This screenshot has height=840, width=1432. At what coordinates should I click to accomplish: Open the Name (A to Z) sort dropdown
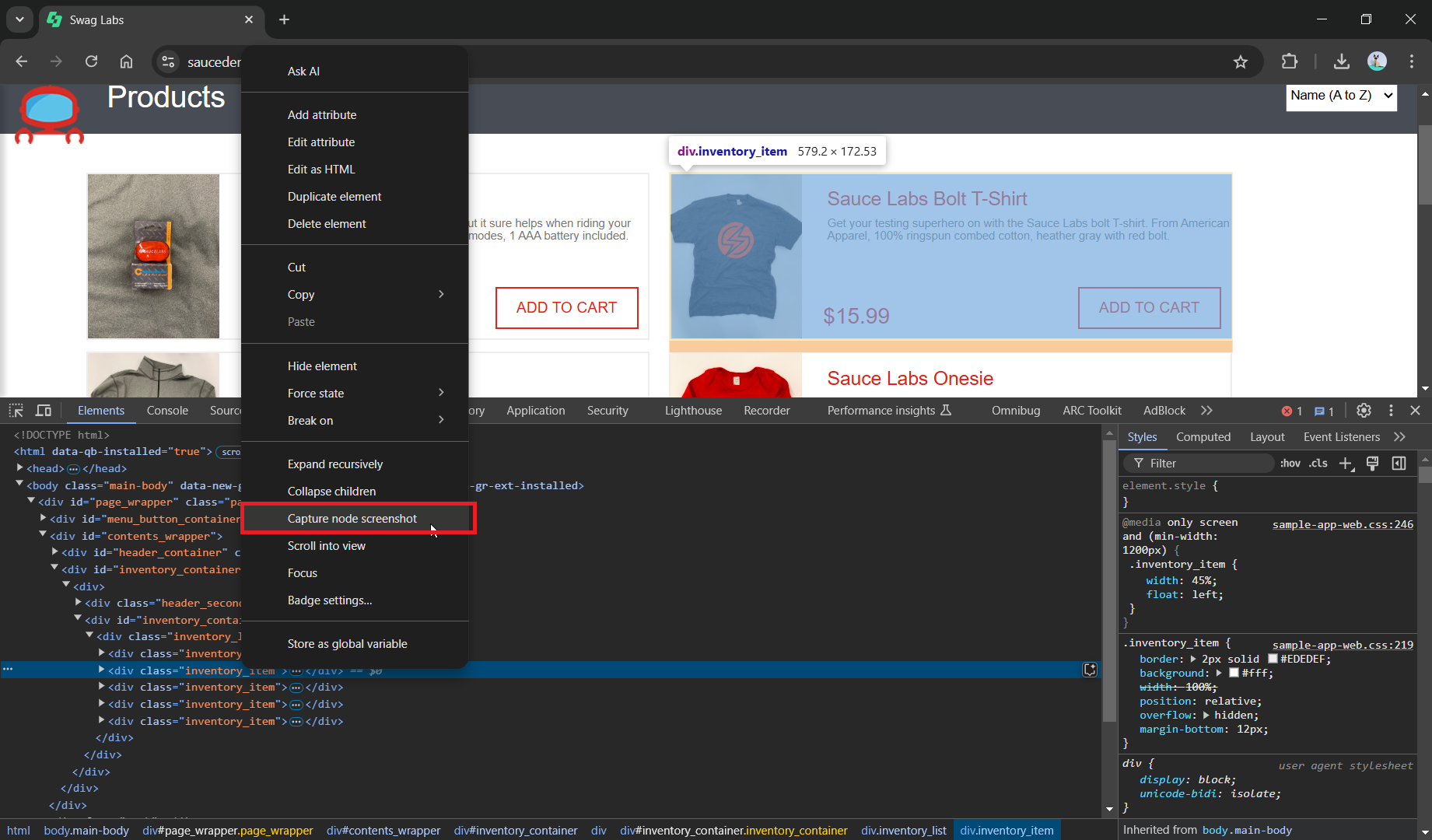tap(1340, 96)
